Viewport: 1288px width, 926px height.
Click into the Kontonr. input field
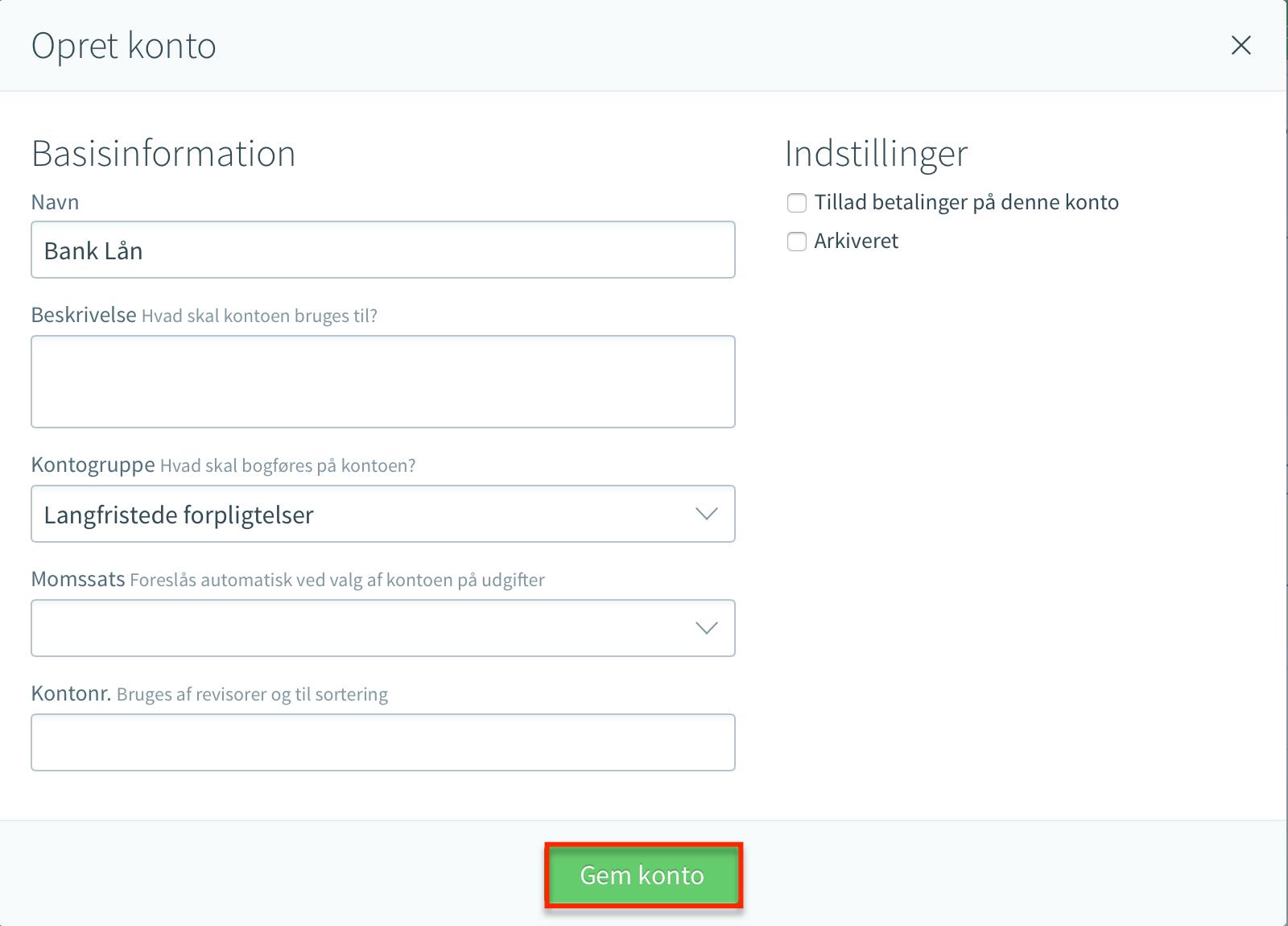[383, 742]
